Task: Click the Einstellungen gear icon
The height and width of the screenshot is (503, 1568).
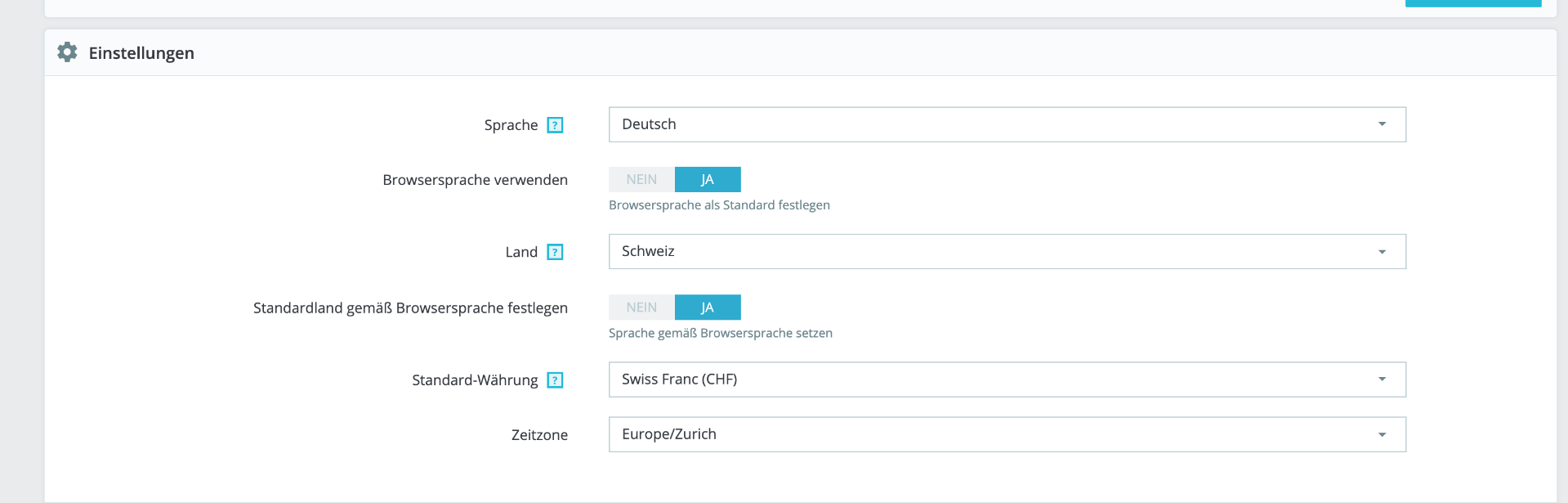Action: pos(67,52)
